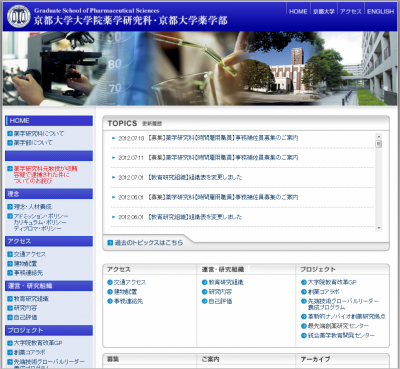This screenshot has width=400, height=369.
Task: Click the bullet icon beside sidebar 事務連絡先
Action: coord(10,273)
